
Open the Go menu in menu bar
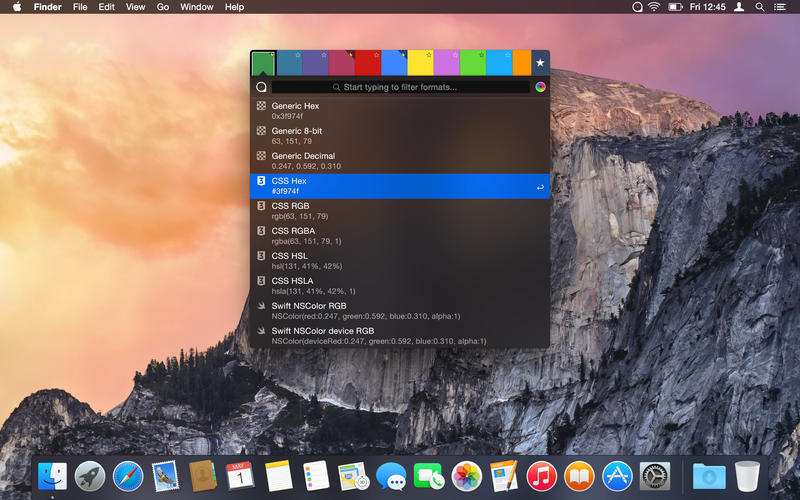click(x=163, y=7)
